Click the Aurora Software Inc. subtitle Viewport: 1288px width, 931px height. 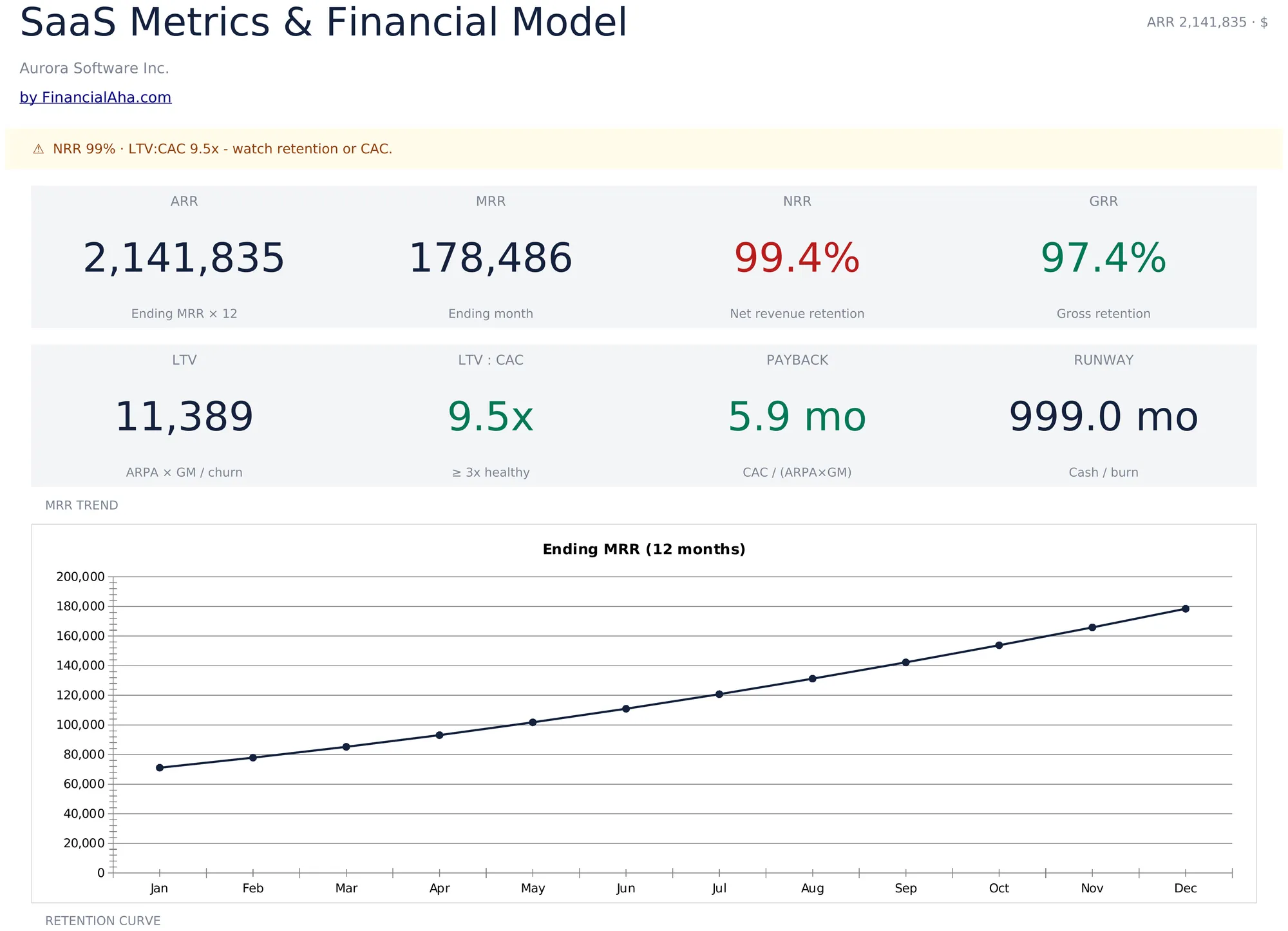(x=95, y=68)
